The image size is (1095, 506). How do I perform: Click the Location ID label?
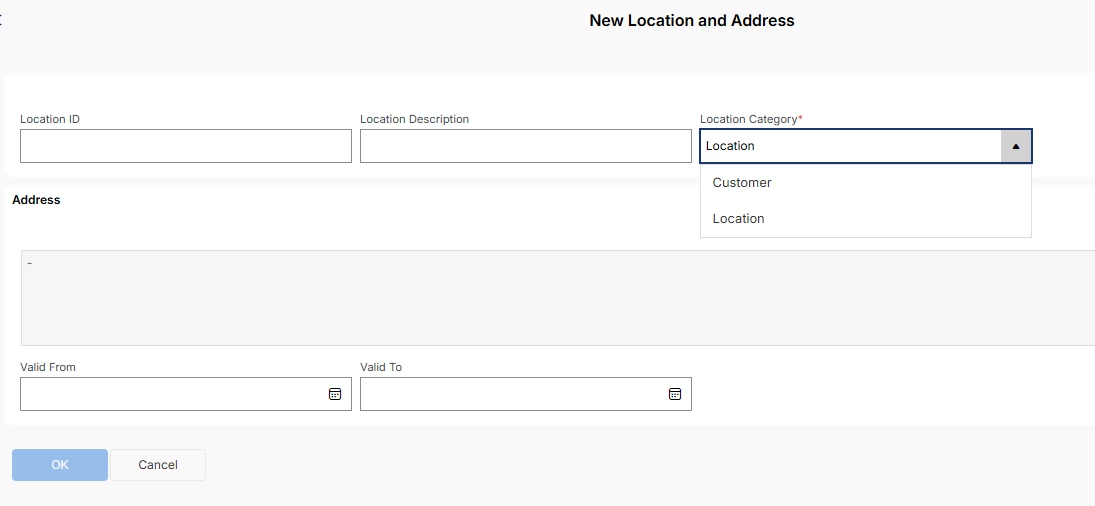(50, 119)
